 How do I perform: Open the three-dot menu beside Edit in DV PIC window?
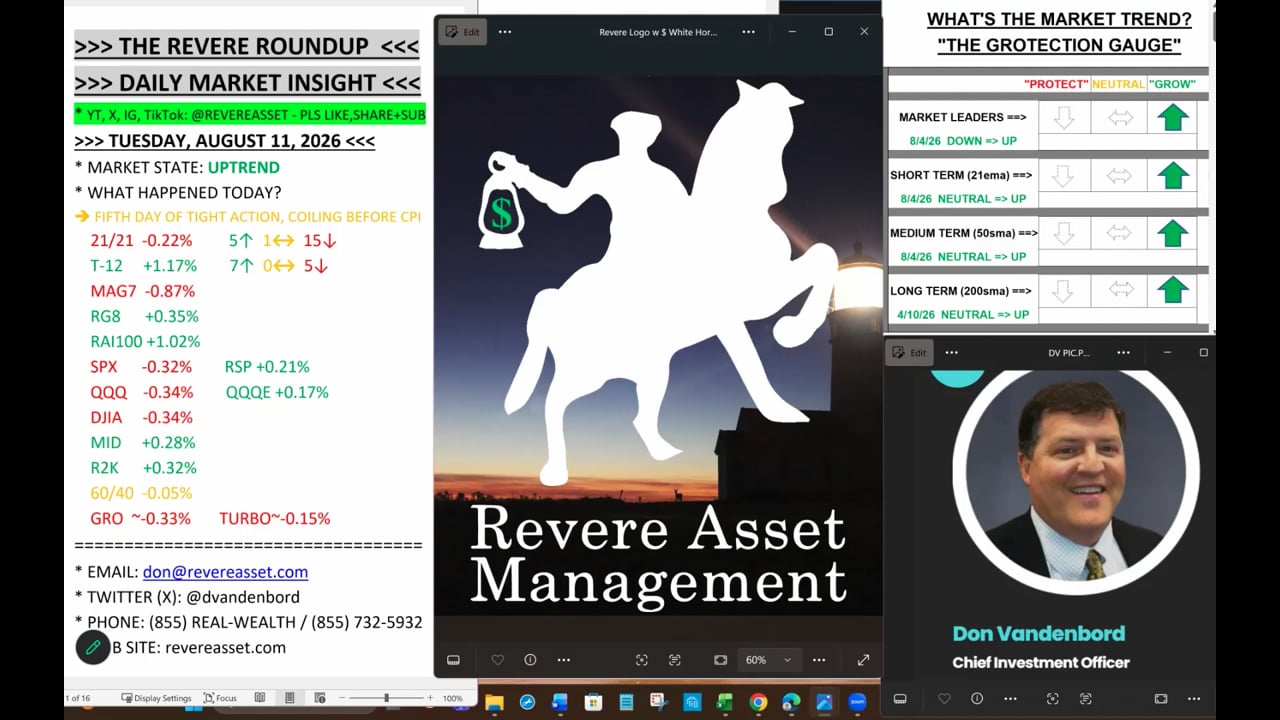coord(951,352)
